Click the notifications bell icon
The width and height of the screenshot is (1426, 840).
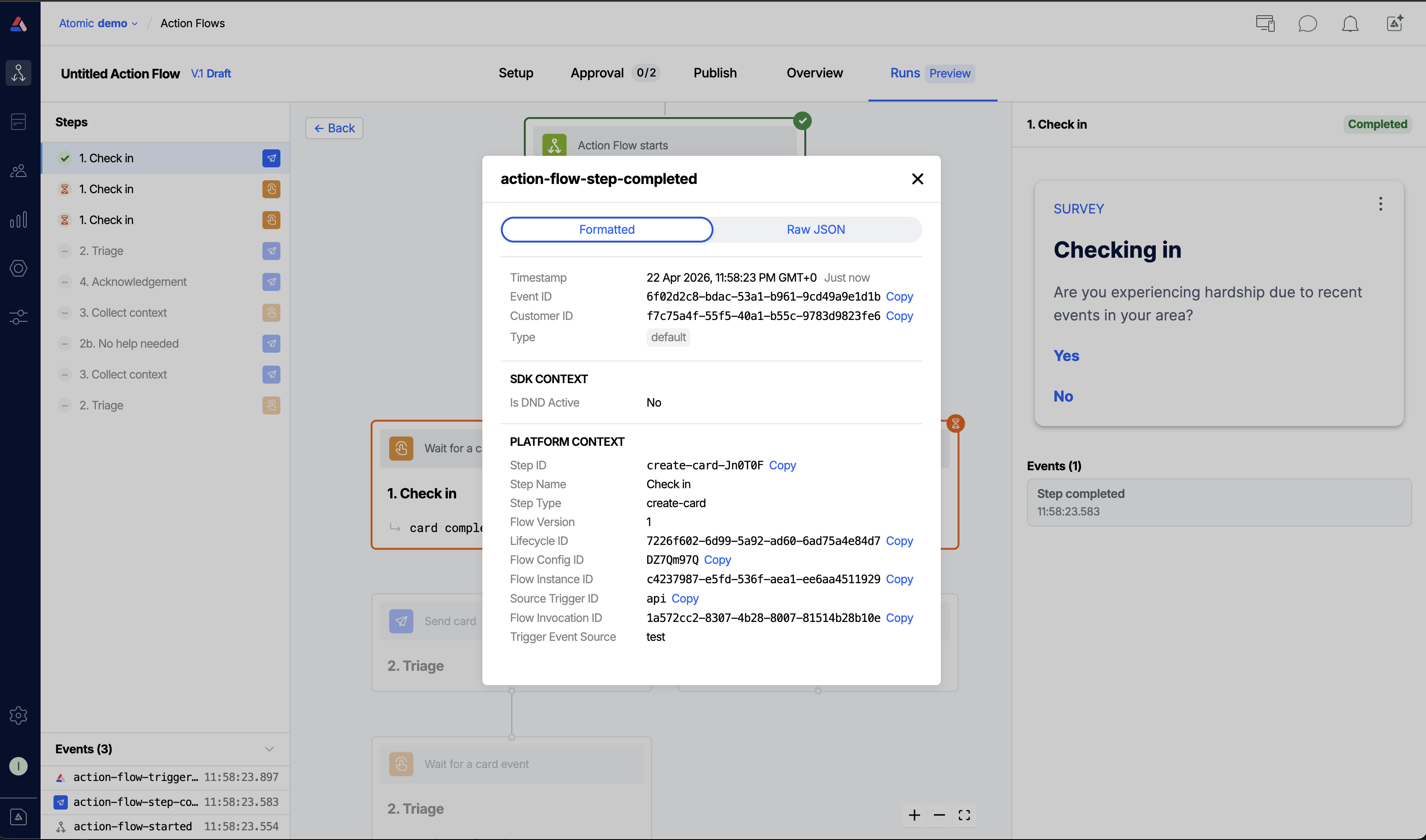coord(1350,23)
